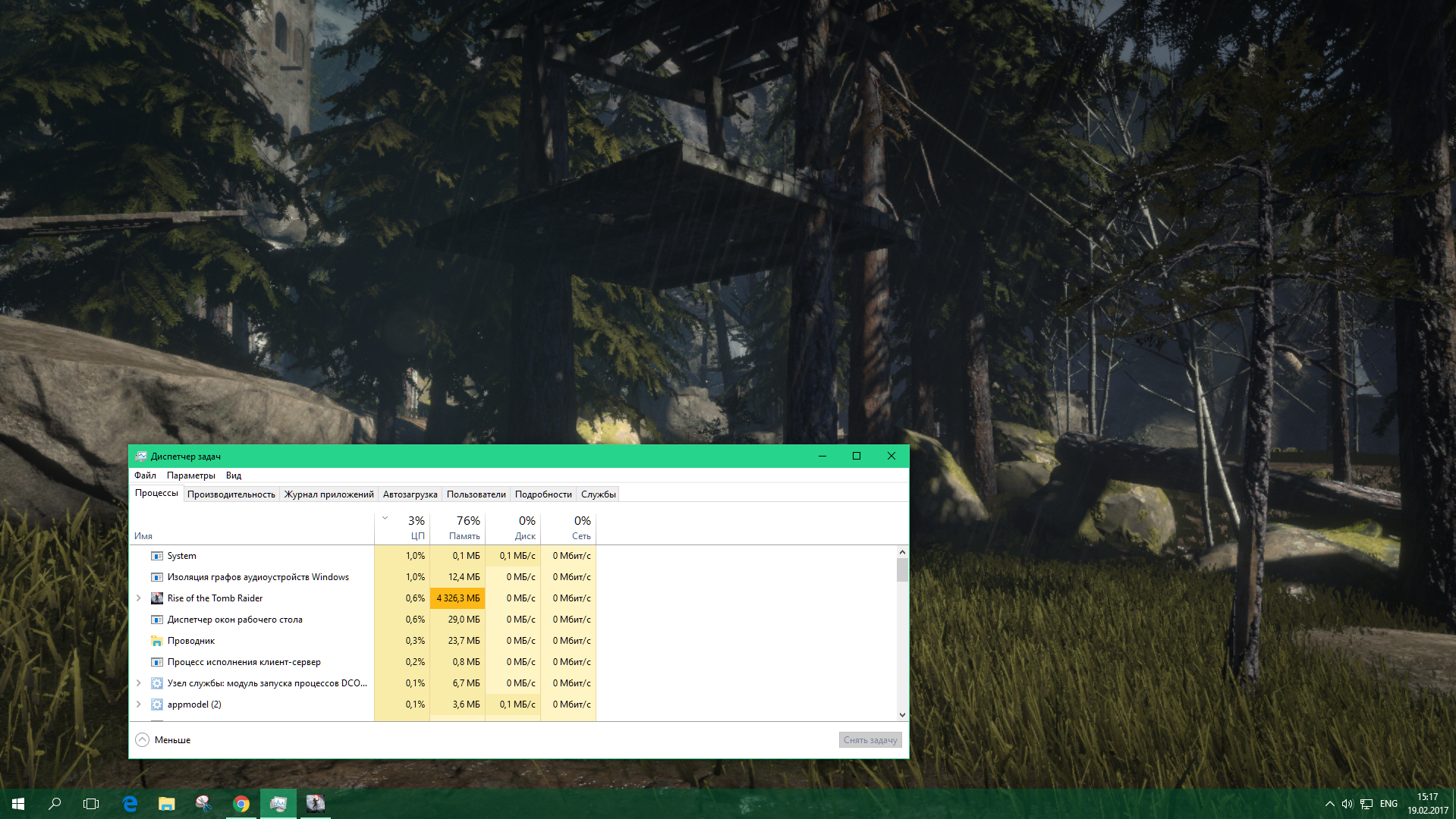Click the 29,0 МБ memory value
1456x819 pixels.
[x=464, y=620]
